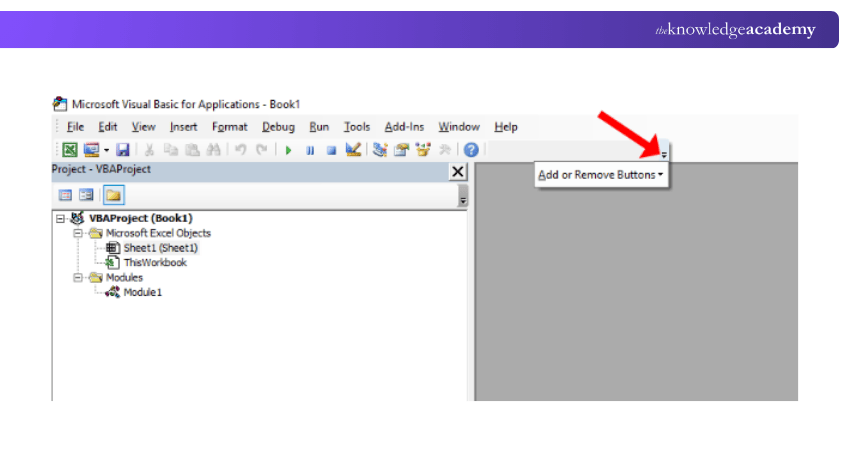
Task: Collapse the VBAProject (Book1) tree node
Action: [61, 218]
